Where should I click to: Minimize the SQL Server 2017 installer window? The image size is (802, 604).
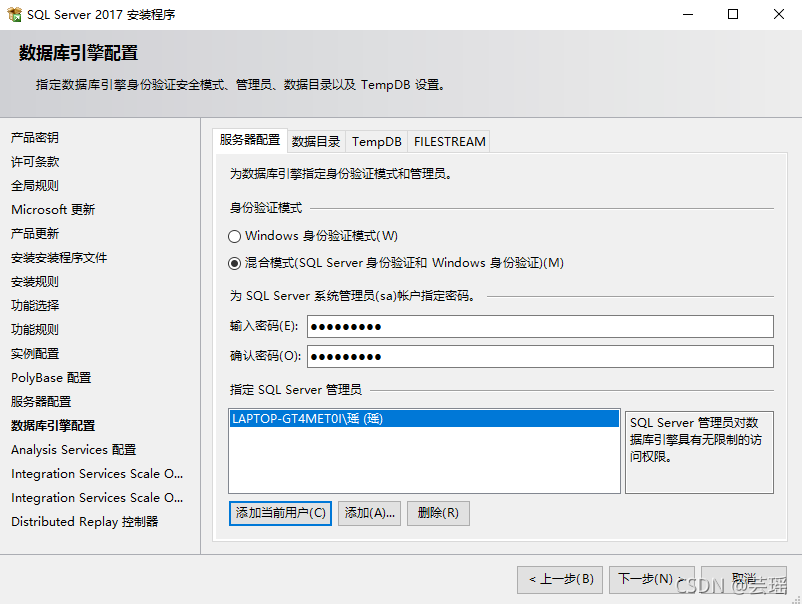[688, 14]
